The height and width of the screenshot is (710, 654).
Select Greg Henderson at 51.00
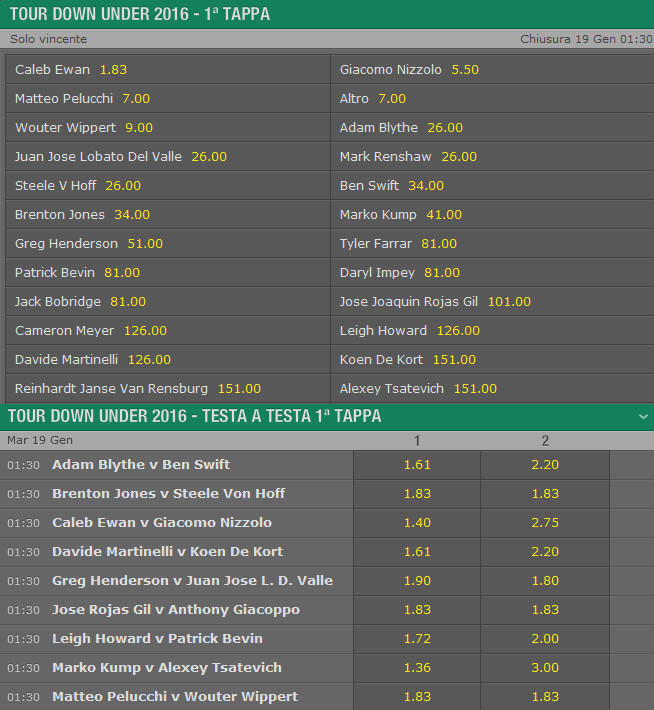click(x=168, y=243)
